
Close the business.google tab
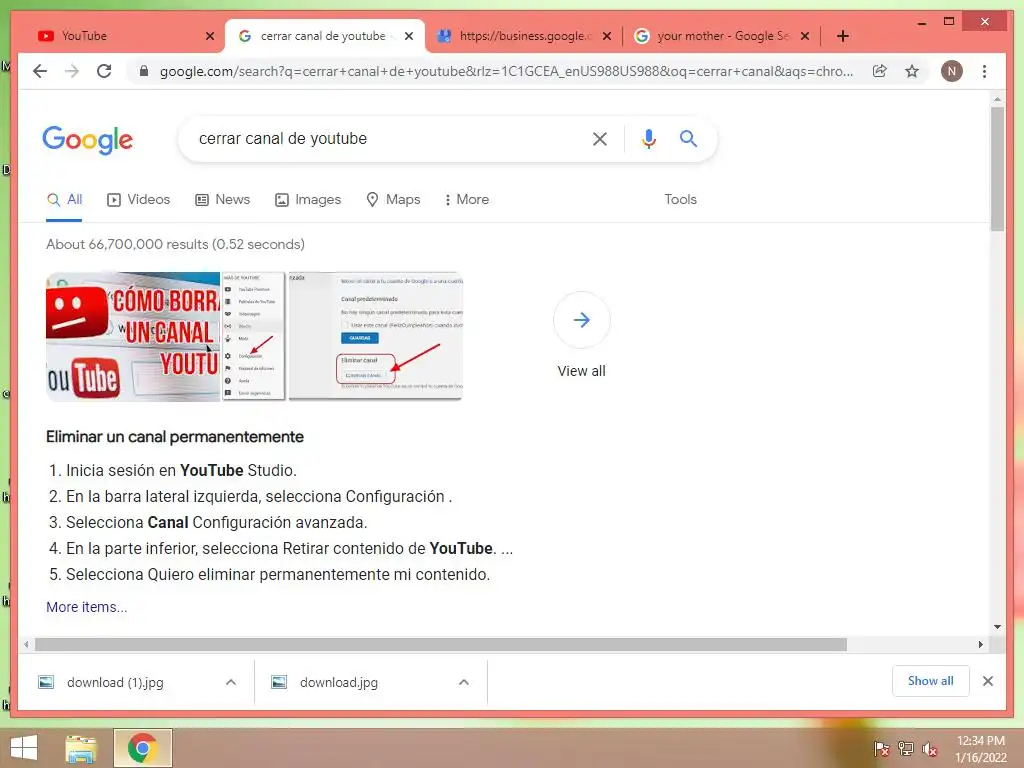point(607,36)
